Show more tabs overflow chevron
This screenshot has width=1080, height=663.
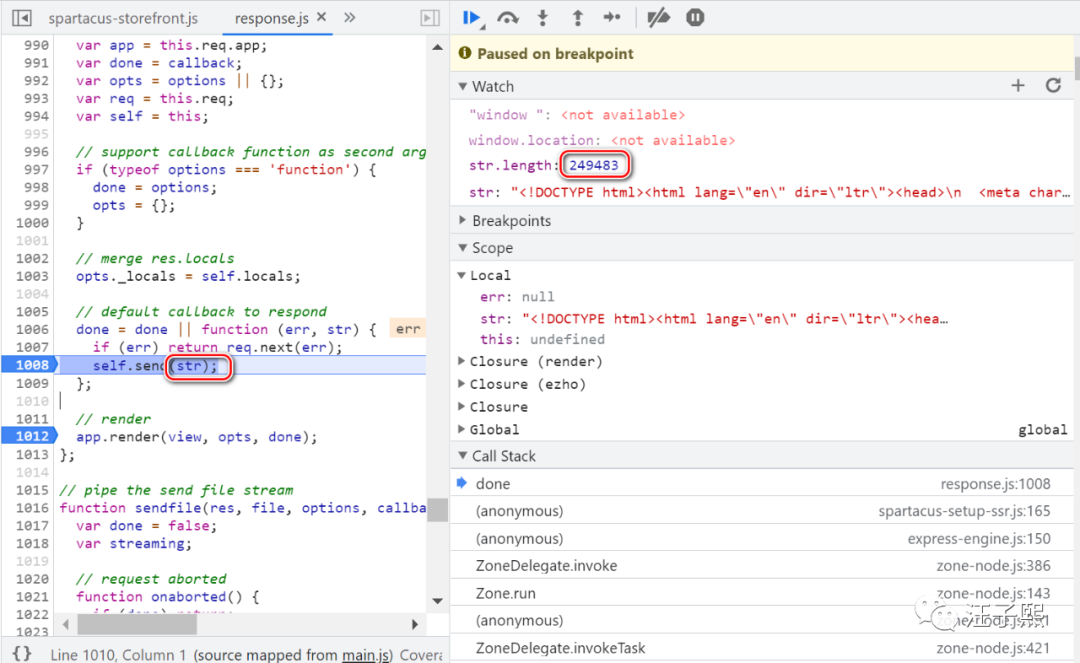350,18
